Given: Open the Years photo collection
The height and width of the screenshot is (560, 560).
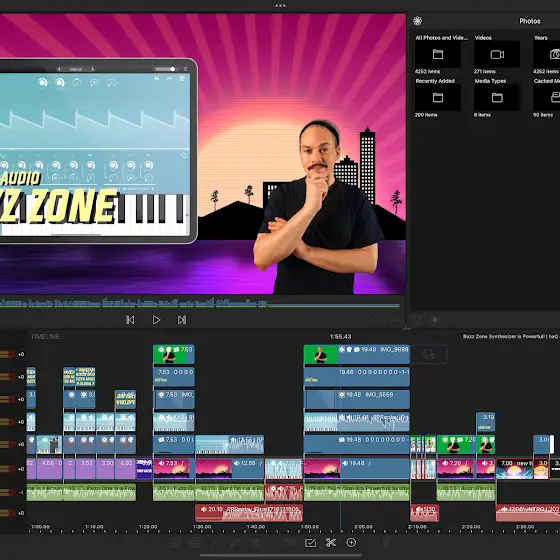Looking at the screenshot, I should 546,54.
